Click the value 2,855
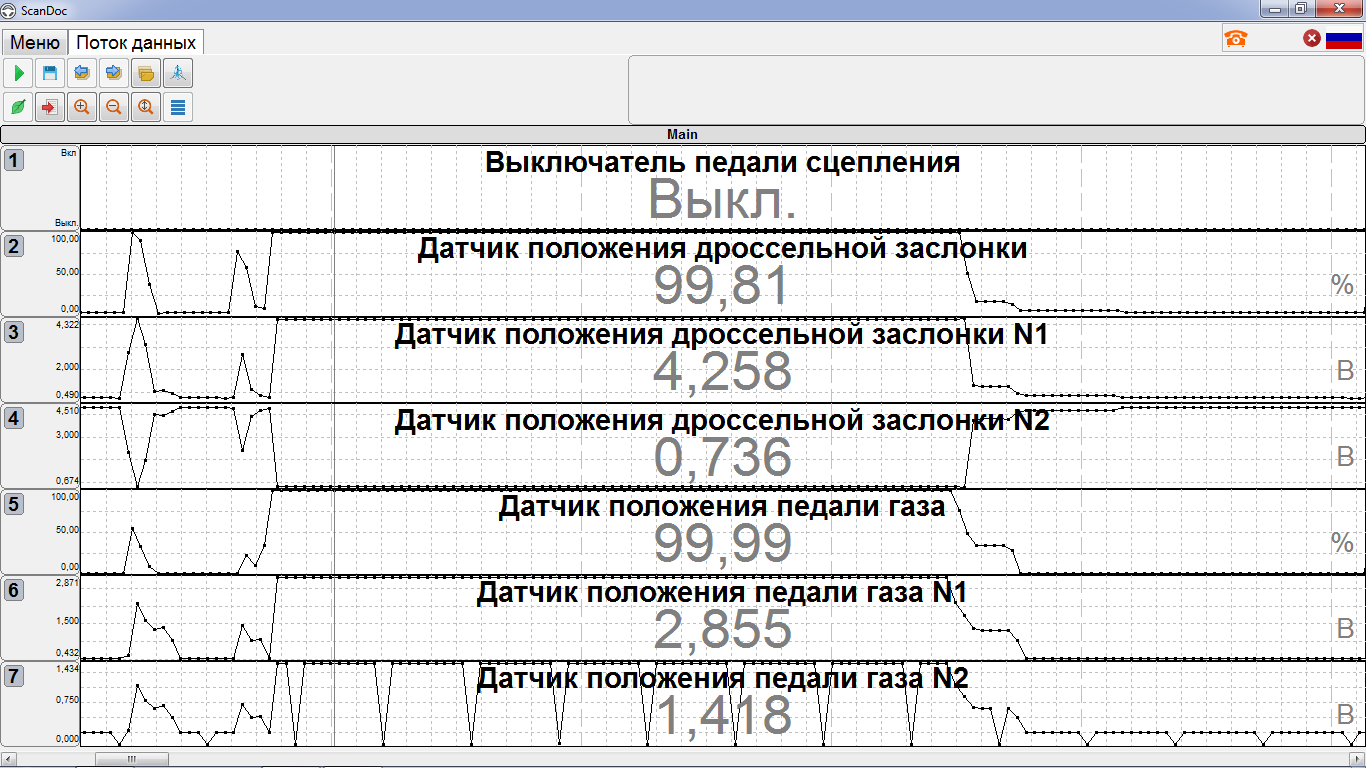 click(723, 631)
